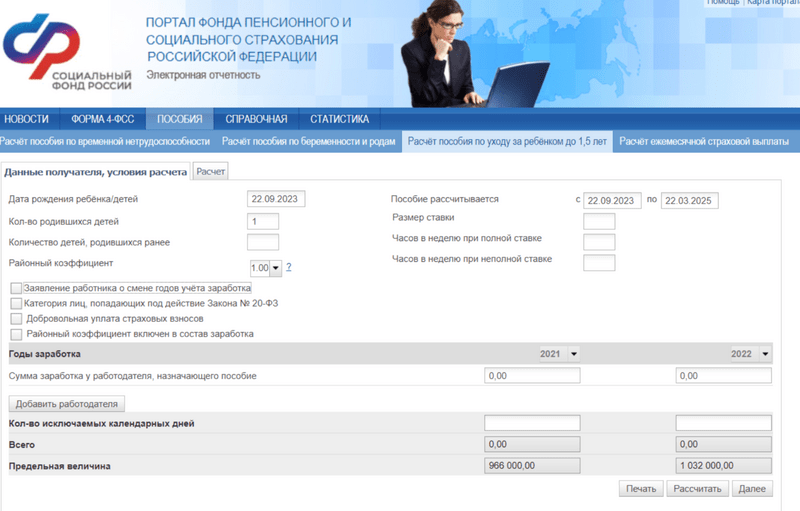Click the Размер ставки field
This screenshot has width=800, height=511.
599,221
